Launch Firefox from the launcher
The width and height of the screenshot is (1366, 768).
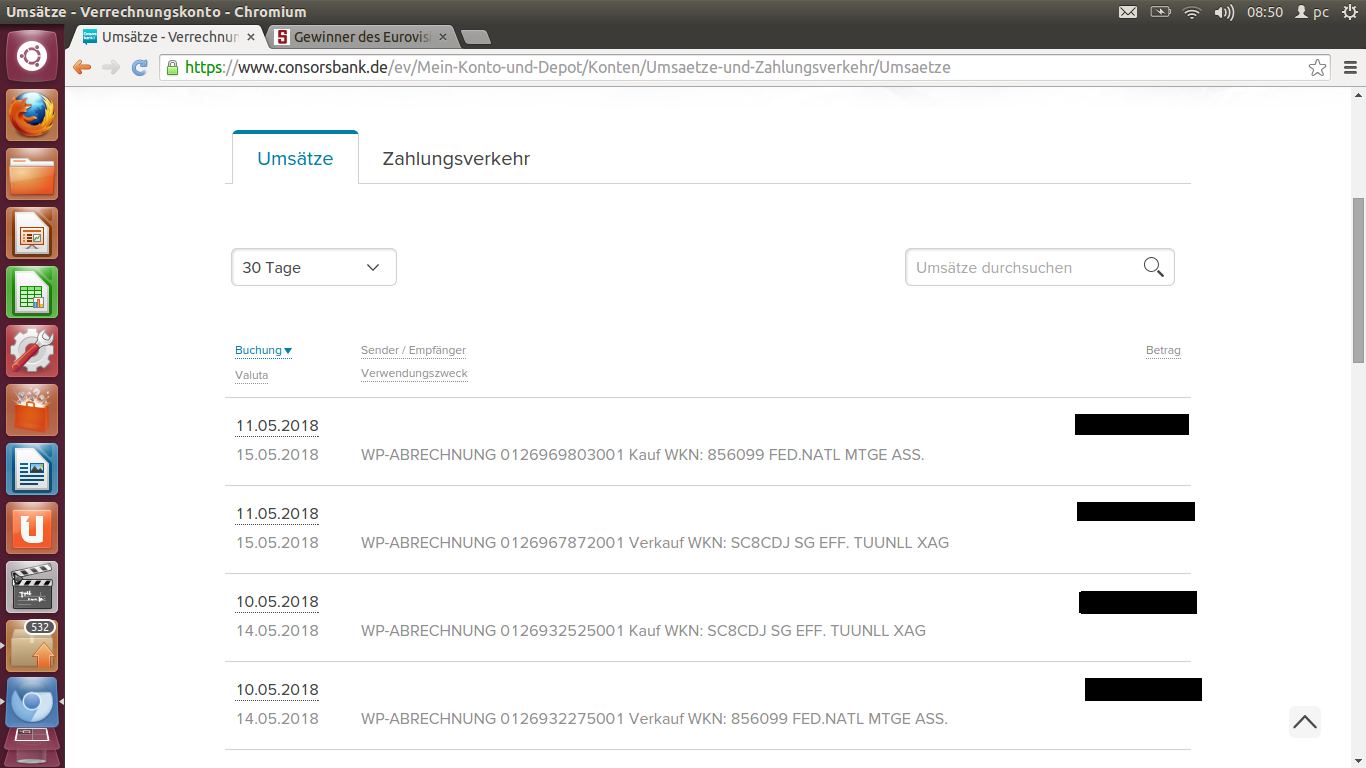point(31,114)
